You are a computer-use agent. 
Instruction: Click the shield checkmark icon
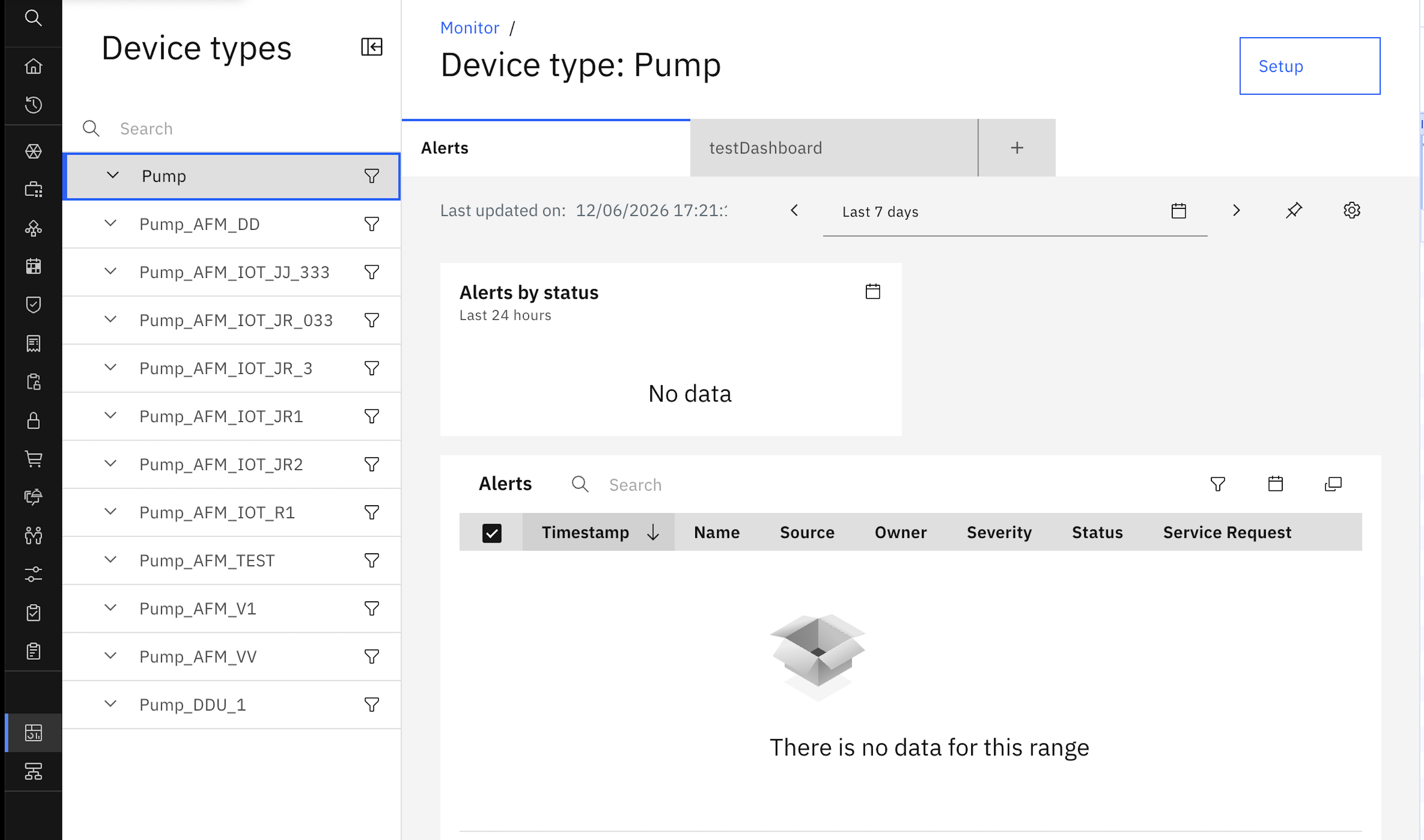(34, 304)
